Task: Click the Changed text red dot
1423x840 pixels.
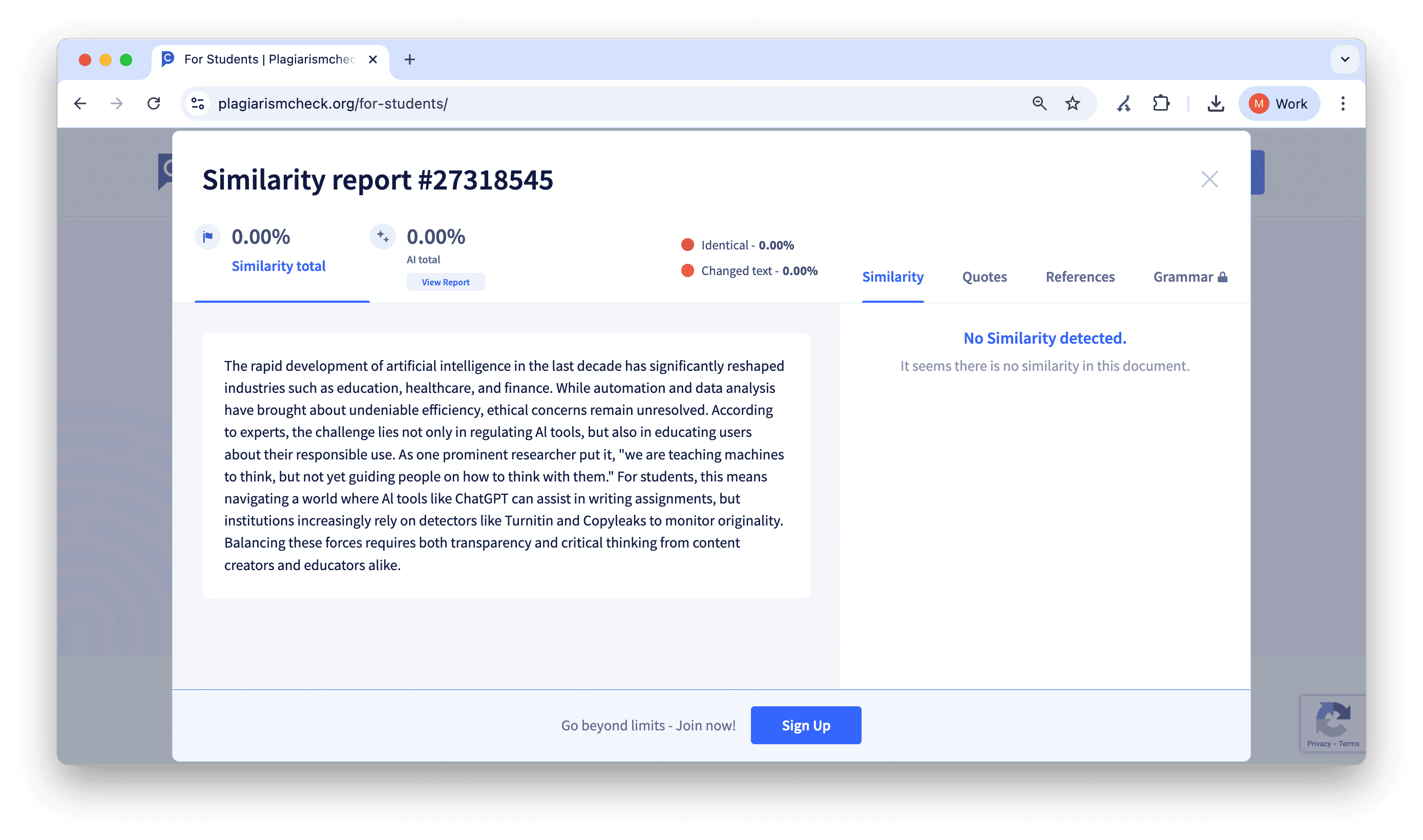Action: tap(687, 270)
